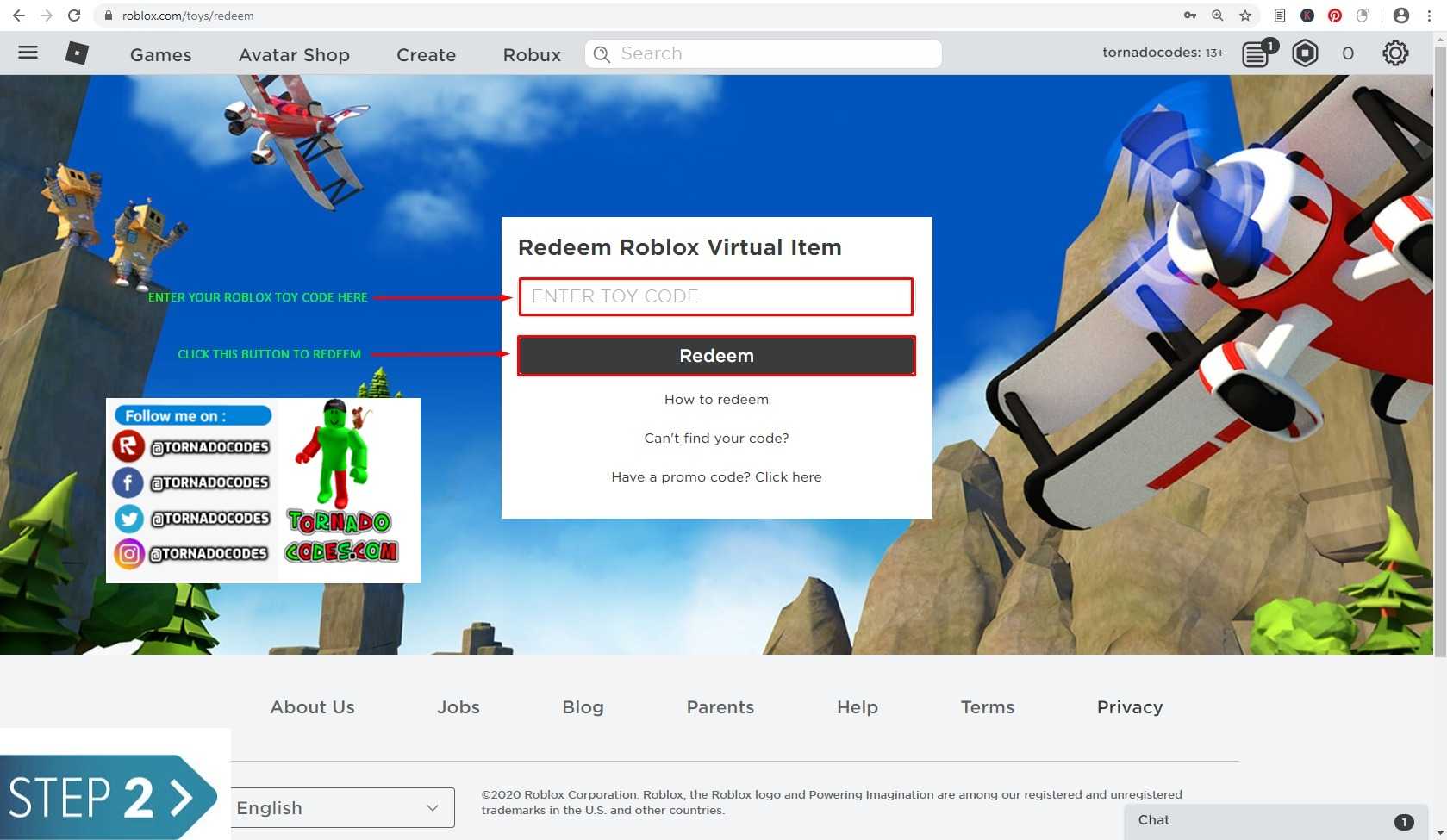Open the Roblox hamburger navigation menu
The width and height of the screenshot is (1447, 840).
coord(28,53)
